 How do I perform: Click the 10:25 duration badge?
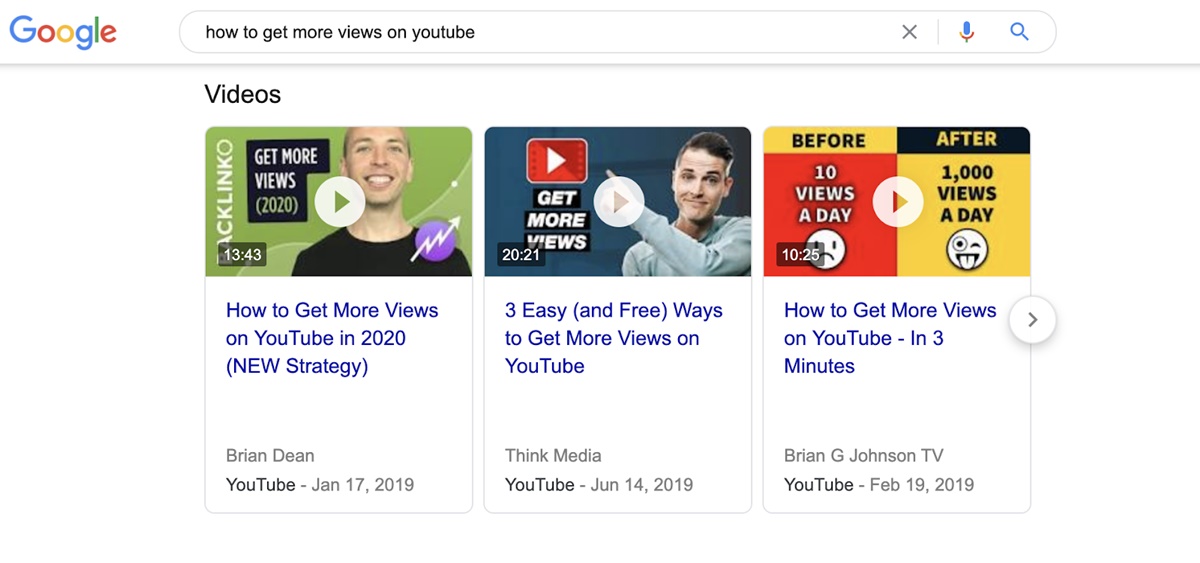[800, 255]
